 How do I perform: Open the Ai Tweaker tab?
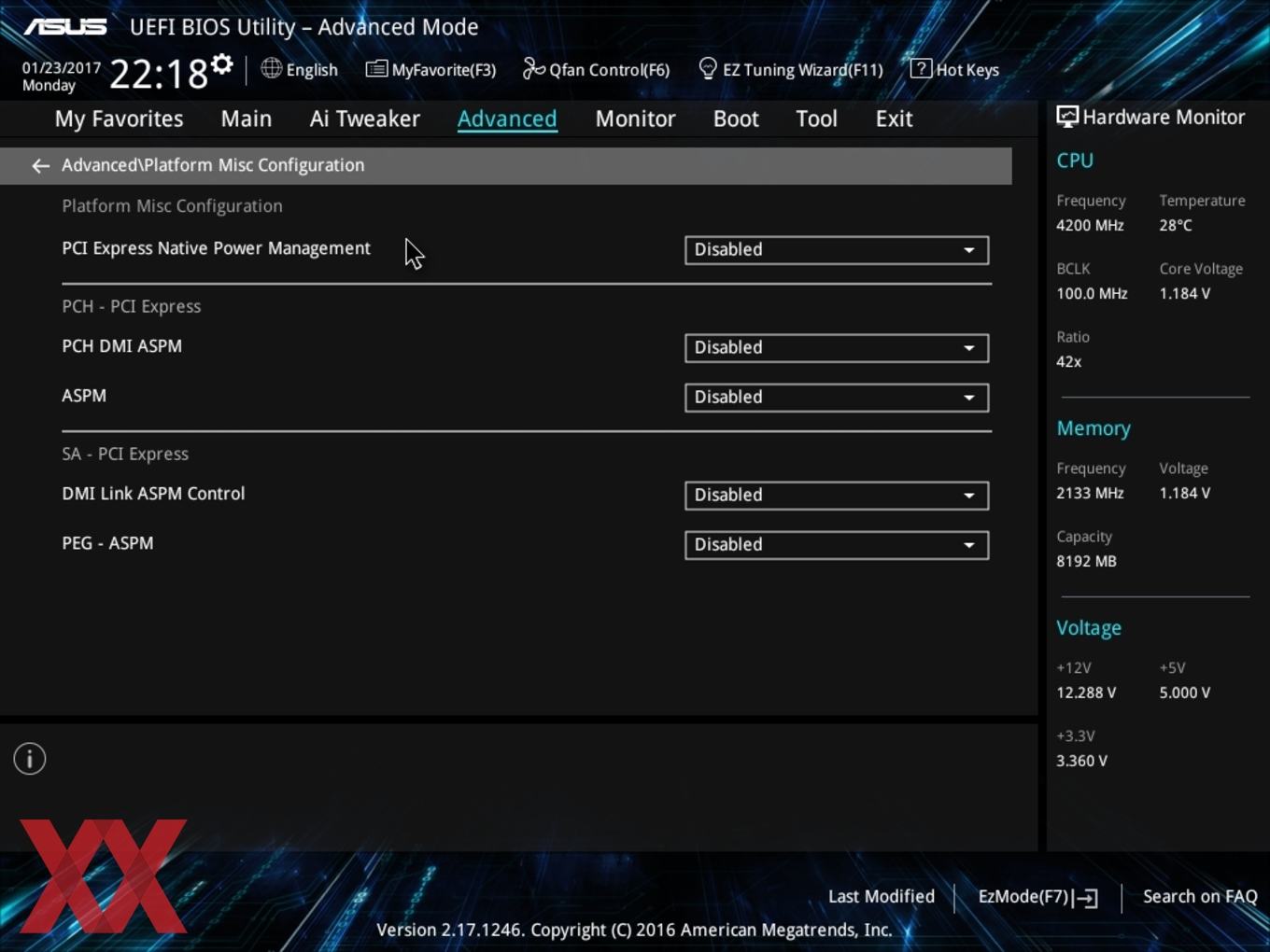[365, 119]
